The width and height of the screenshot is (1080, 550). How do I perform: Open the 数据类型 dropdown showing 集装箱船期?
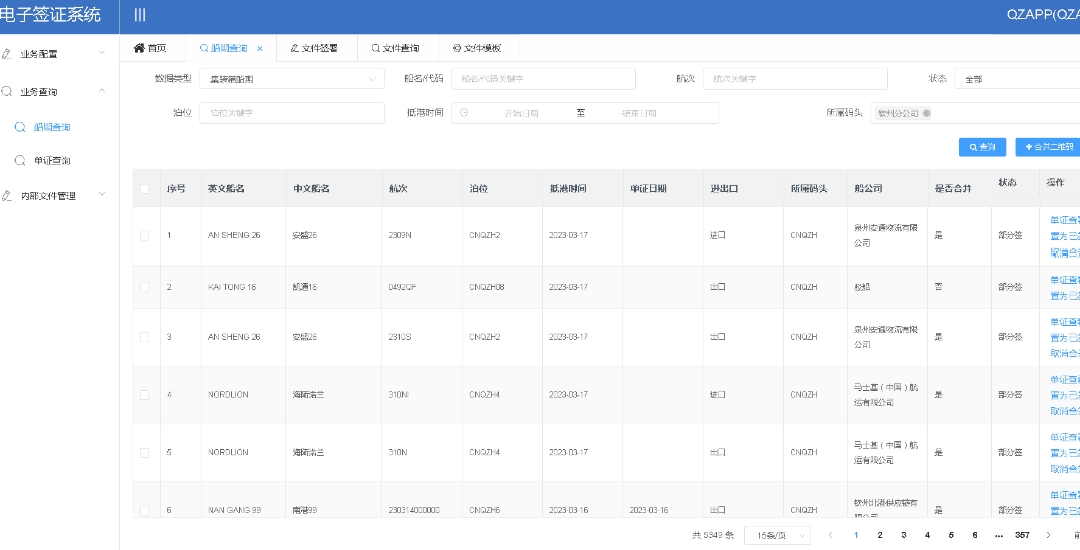pos(292,79)
